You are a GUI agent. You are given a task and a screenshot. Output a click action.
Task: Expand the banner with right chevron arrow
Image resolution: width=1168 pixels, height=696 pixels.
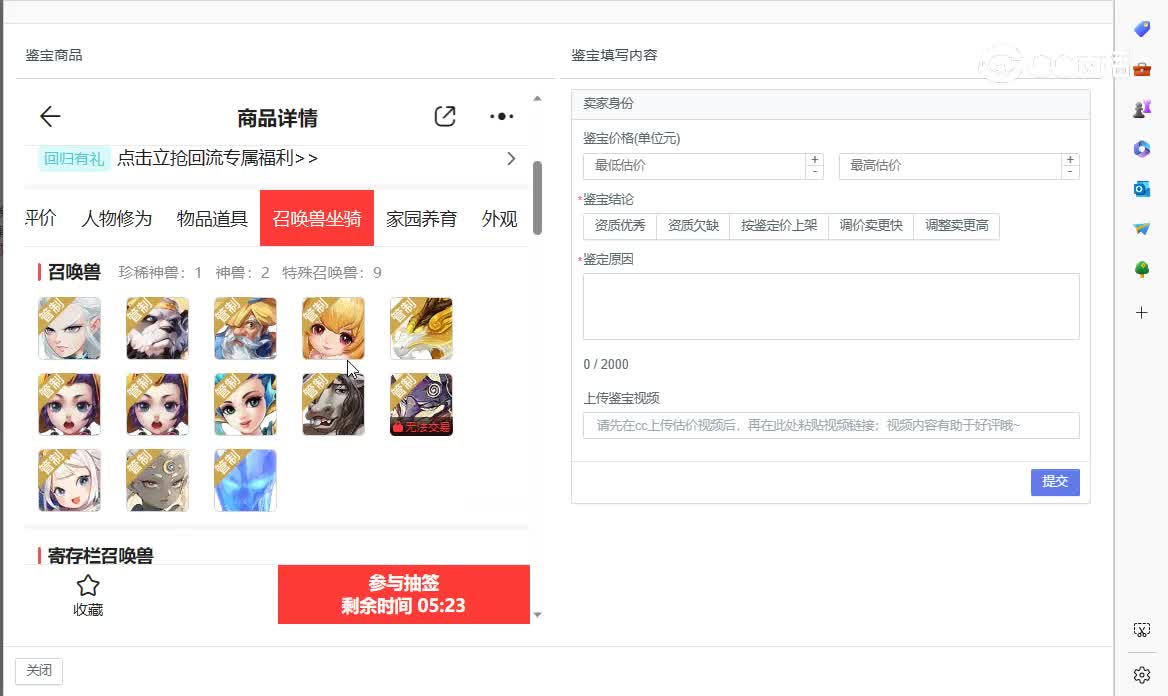click(x=511, y=159)
